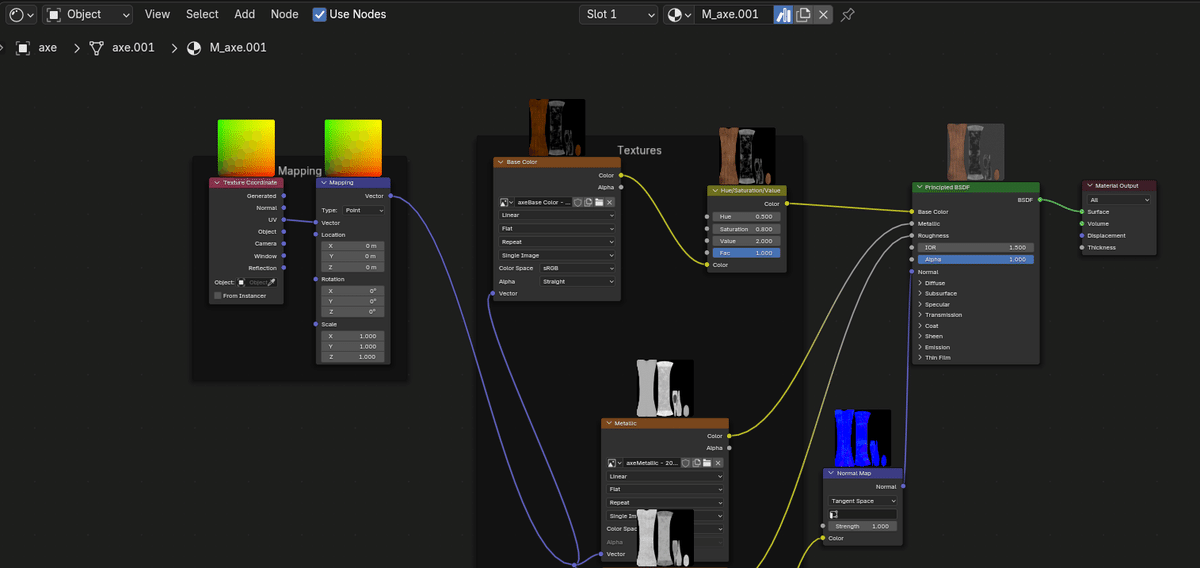Duplicate the M_axe.001 material with new-material icon
Screen dimensions: 1200x568
(803, 14)
